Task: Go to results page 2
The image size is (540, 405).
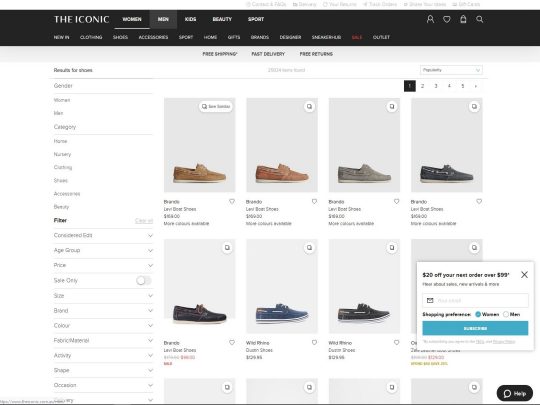Action: tap(423, 86)
